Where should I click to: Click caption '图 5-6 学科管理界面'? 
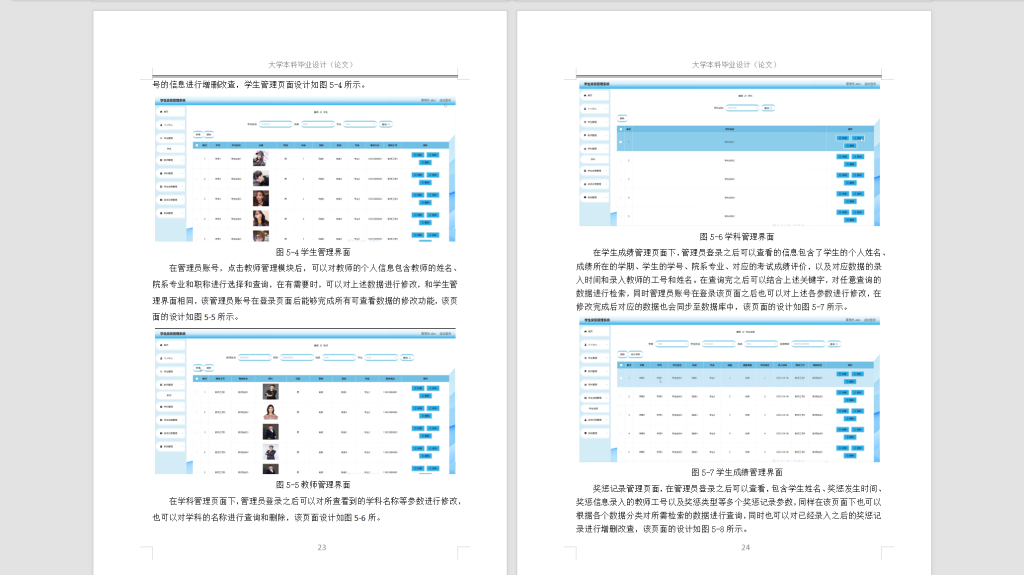coord(737,237)
